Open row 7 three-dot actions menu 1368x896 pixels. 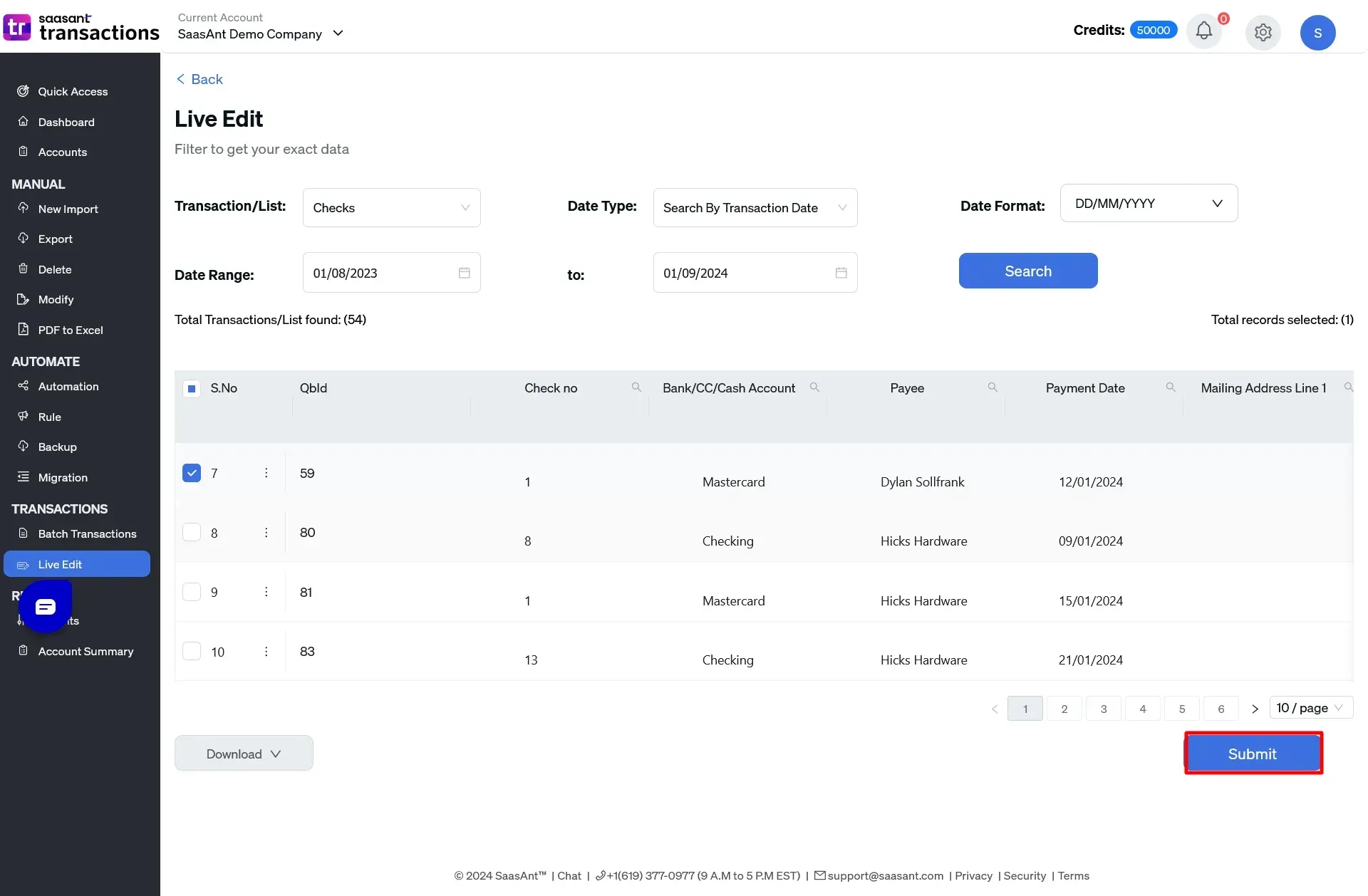coord(266,473)
